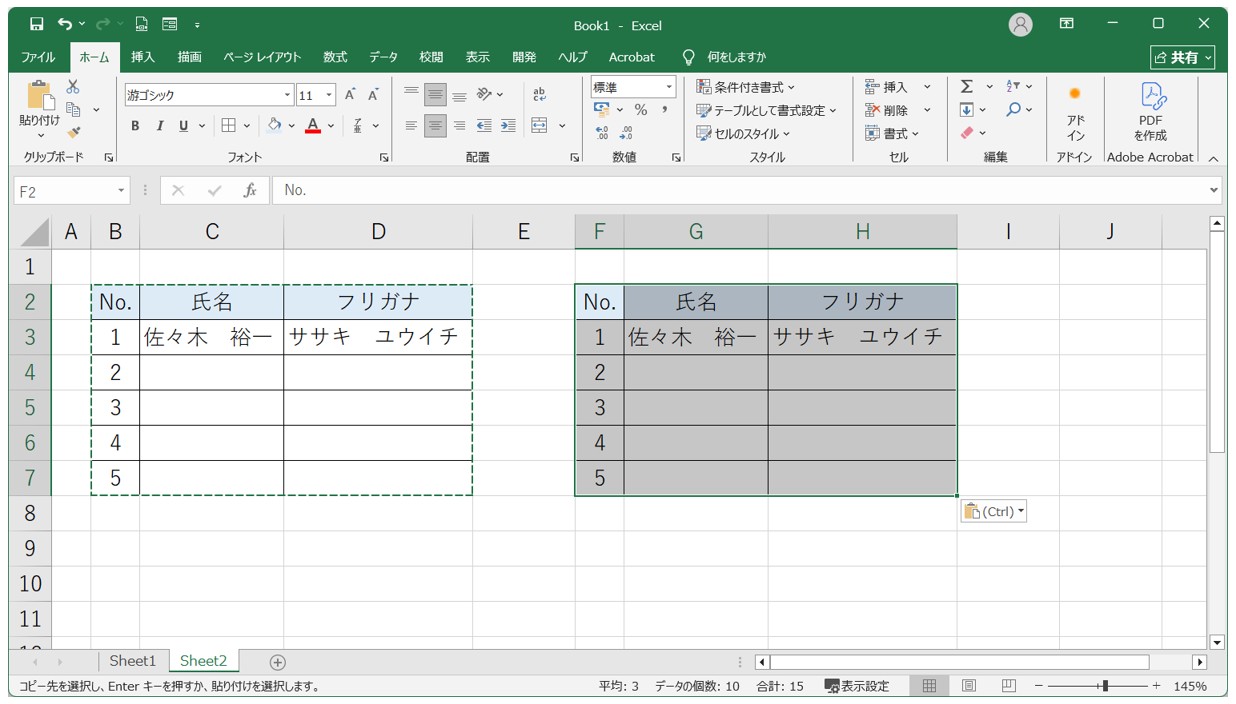The height and width of the screenshot is (704, 1236).
Task: Click the 共有 share button
Action: point(1183,57)
